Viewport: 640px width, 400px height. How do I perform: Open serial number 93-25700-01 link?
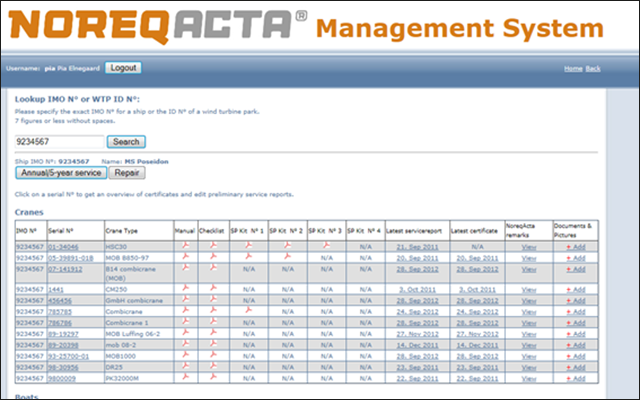69,356
